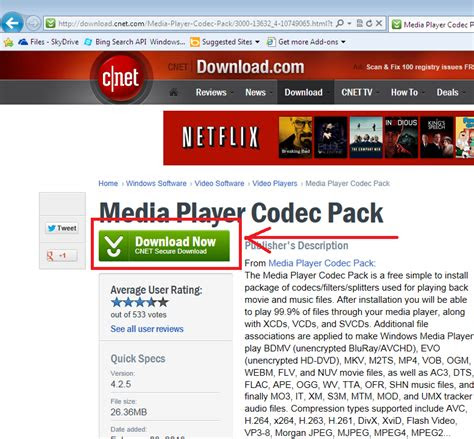Stop loading with the X icon
Image resolution: width=474 pixels, height=439 pixels.
point(379,23)
